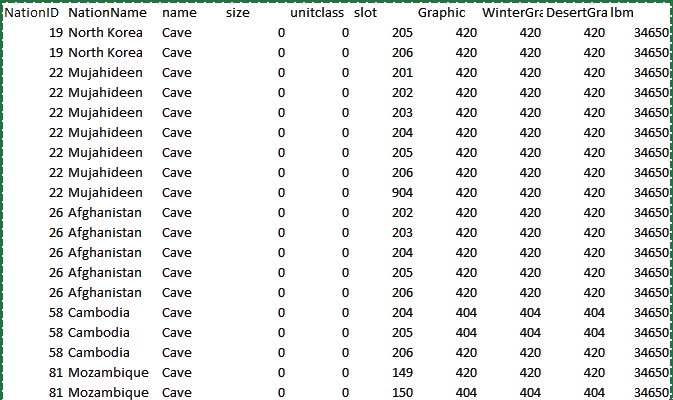Image resolution: width=673 pixels, height=400 pixels.
Task: Select the NationName header cell
Action: (107, 14)
